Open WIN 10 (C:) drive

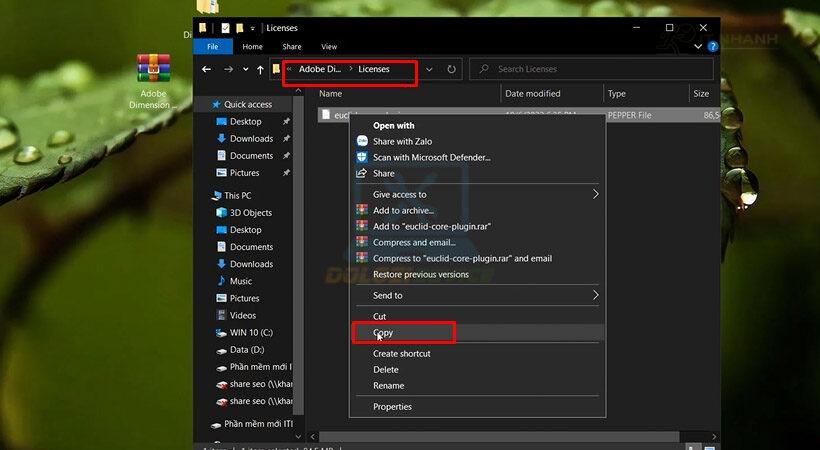[x=251, y=332]
